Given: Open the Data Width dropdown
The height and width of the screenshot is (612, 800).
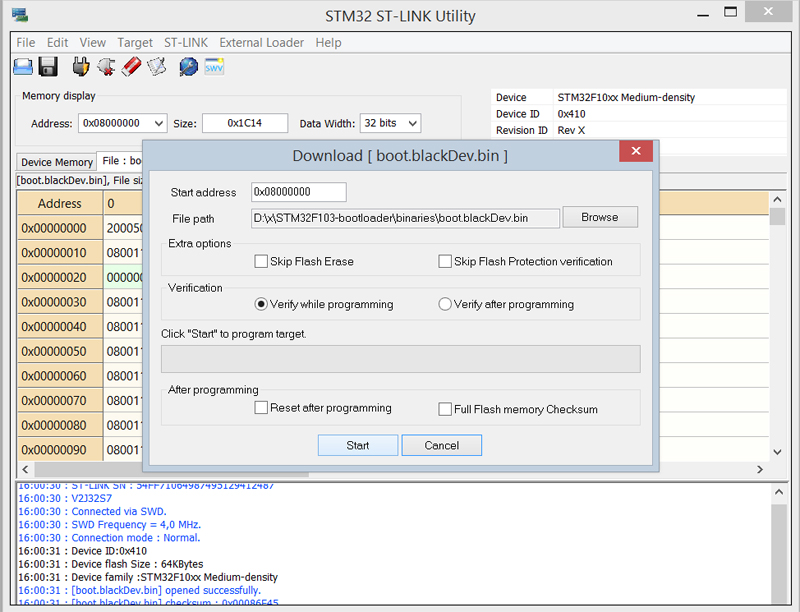Looking at the screenshot, I should (x=413, y=123).
